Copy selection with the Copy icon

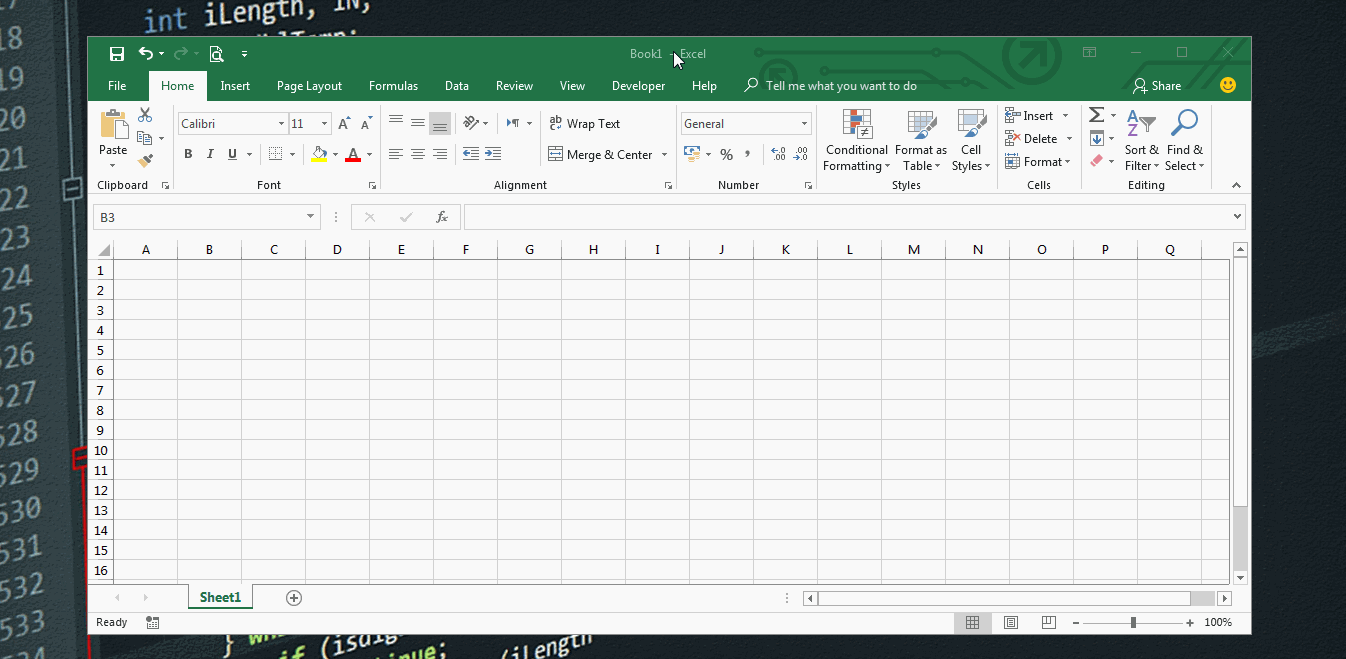click(145, 138)
